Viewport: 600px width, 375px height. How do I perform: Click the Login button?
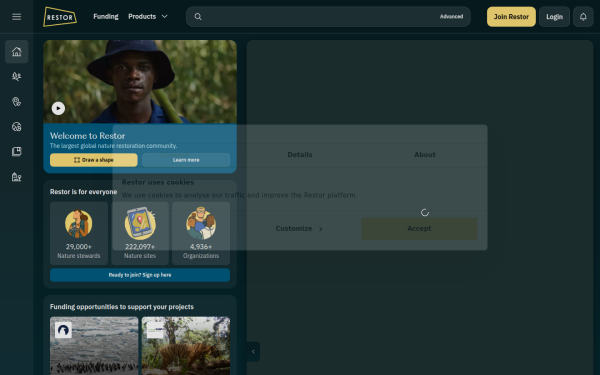(554, 16)
